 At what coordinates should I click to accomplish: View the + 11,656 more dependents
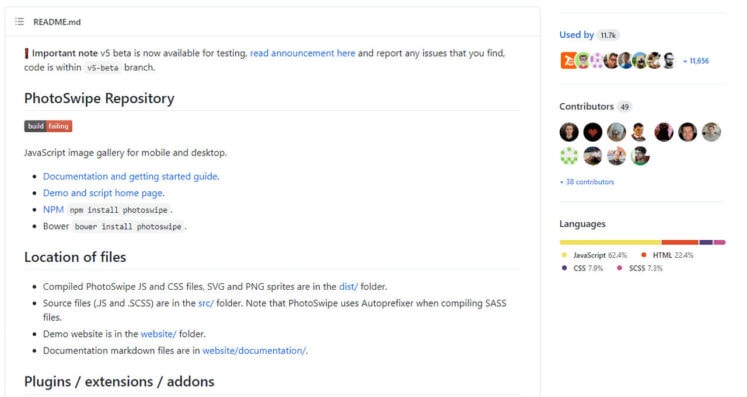696,61
